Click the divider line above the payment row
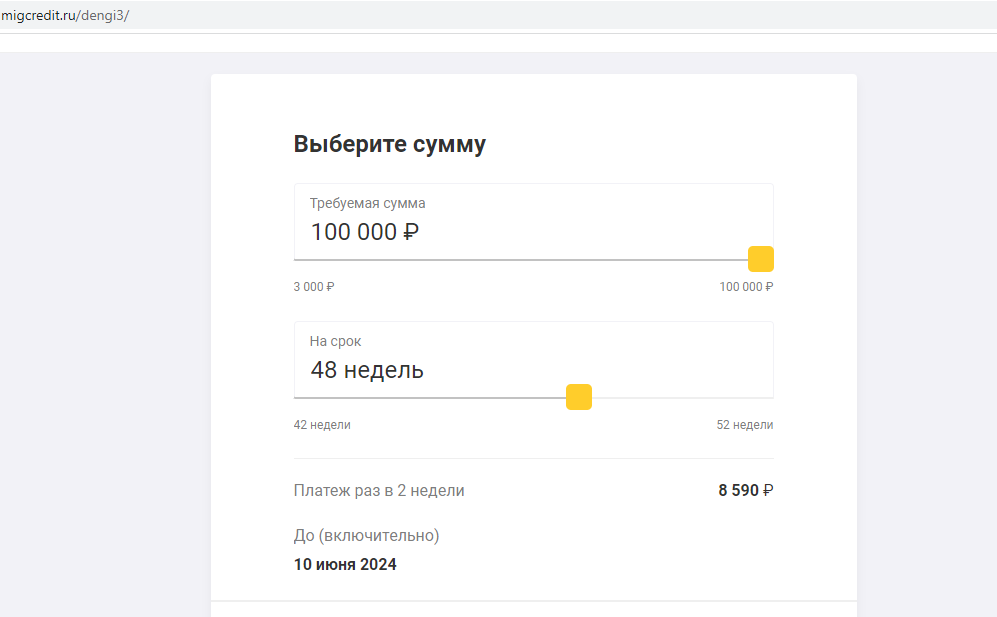Image resolution: width=997 pixels, height=617 pixels. click(x=533, y=458)
